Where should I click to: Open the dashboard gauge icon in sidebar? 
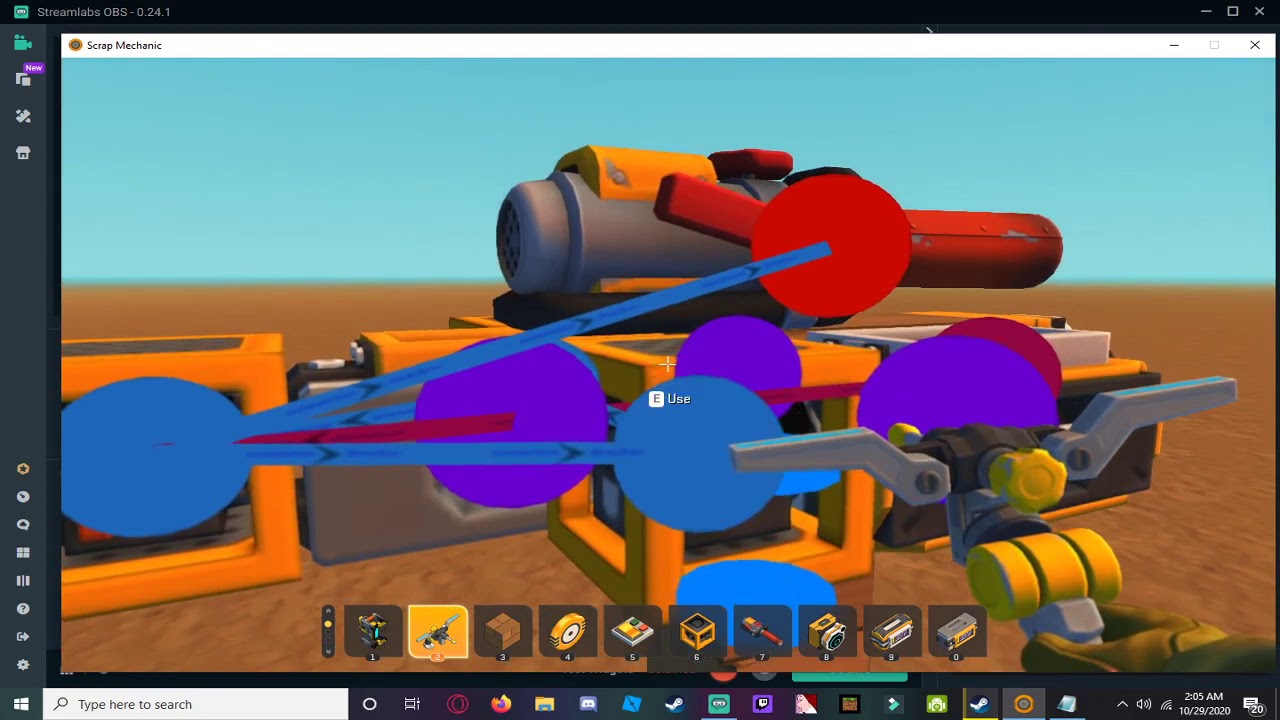[x=23, y=496]
